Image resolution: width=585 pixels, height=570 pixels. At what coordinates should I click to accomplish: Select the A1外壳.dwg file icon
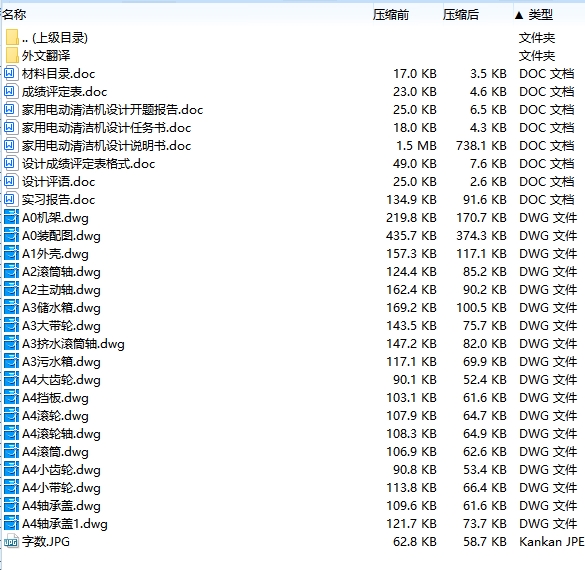[x=11, y=253]
